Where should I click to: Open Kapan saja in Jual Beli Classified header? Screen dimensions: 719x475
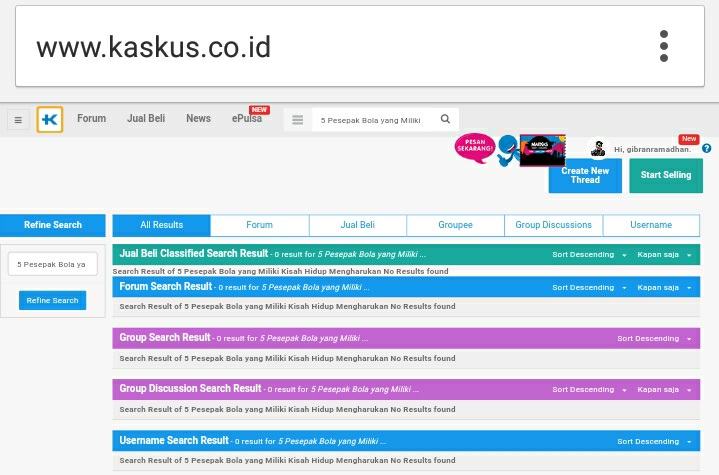point(664,254)
